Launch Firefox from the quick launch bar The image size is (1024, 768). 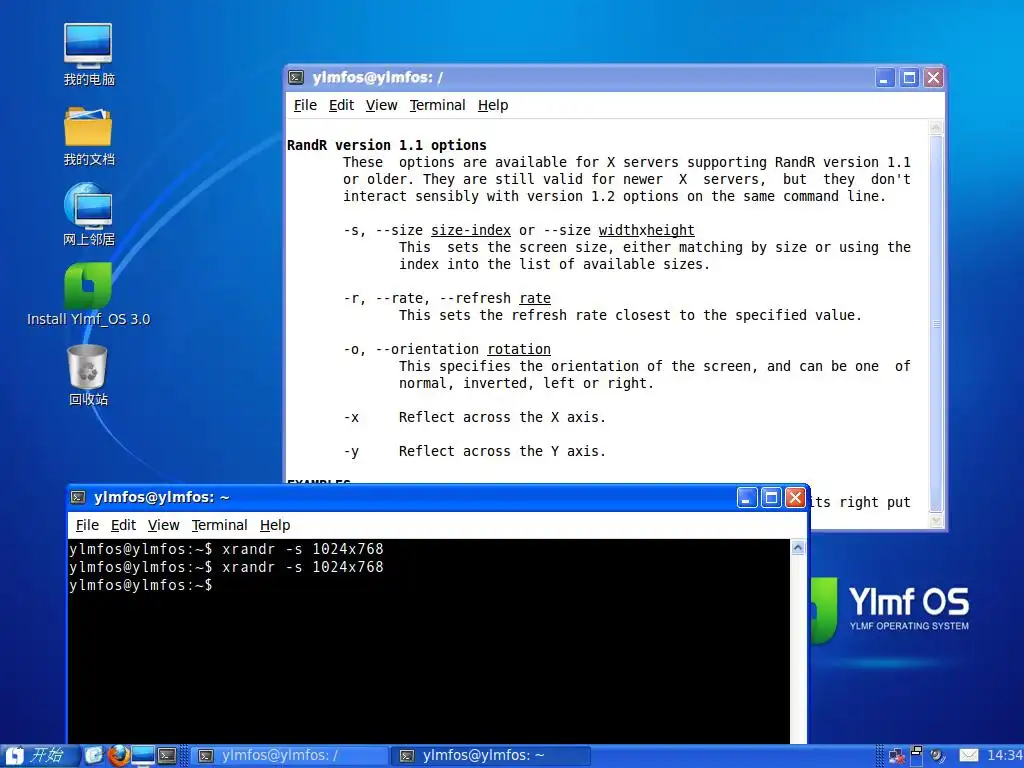(x=118, y=756)
